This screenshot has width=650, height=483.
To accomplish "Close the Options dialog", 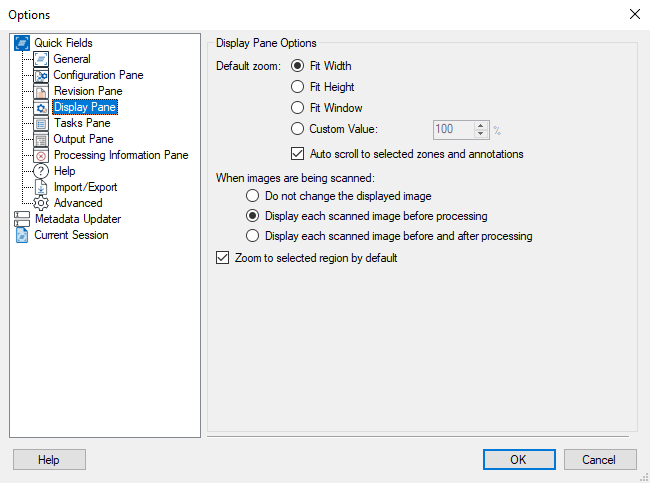I will pos(635,15).
